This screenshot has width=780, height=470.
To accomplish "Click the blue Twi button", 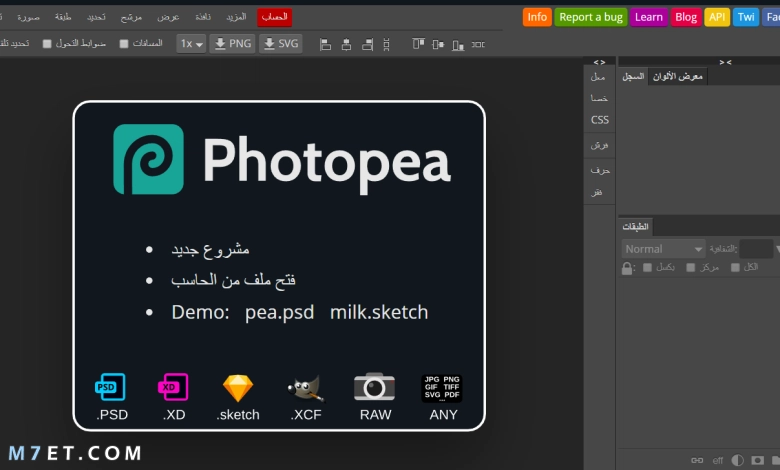I will (x=746, y=17).
